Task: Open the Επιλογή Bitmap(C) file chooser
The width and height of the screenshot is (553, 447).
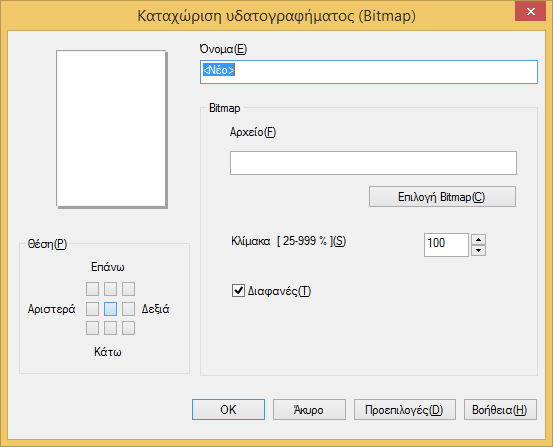Action: tap(442, 197)
